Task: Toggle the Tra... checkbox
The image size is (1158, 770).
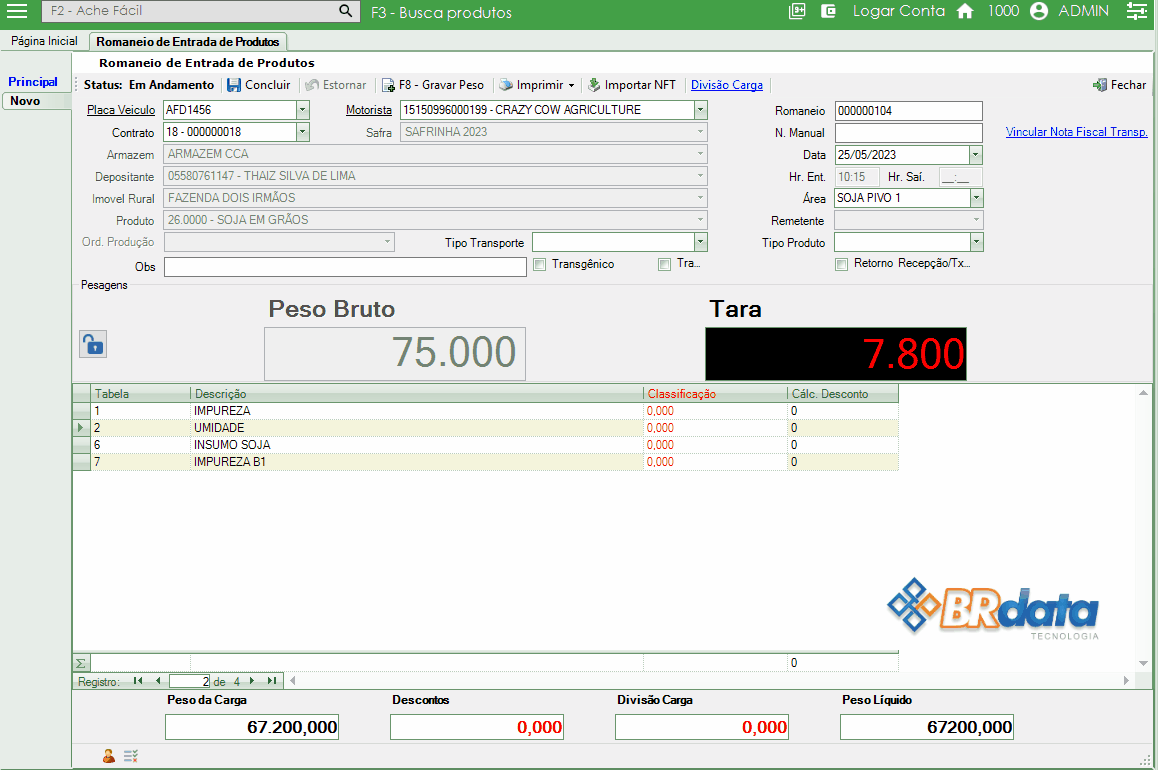Action: 664,265
